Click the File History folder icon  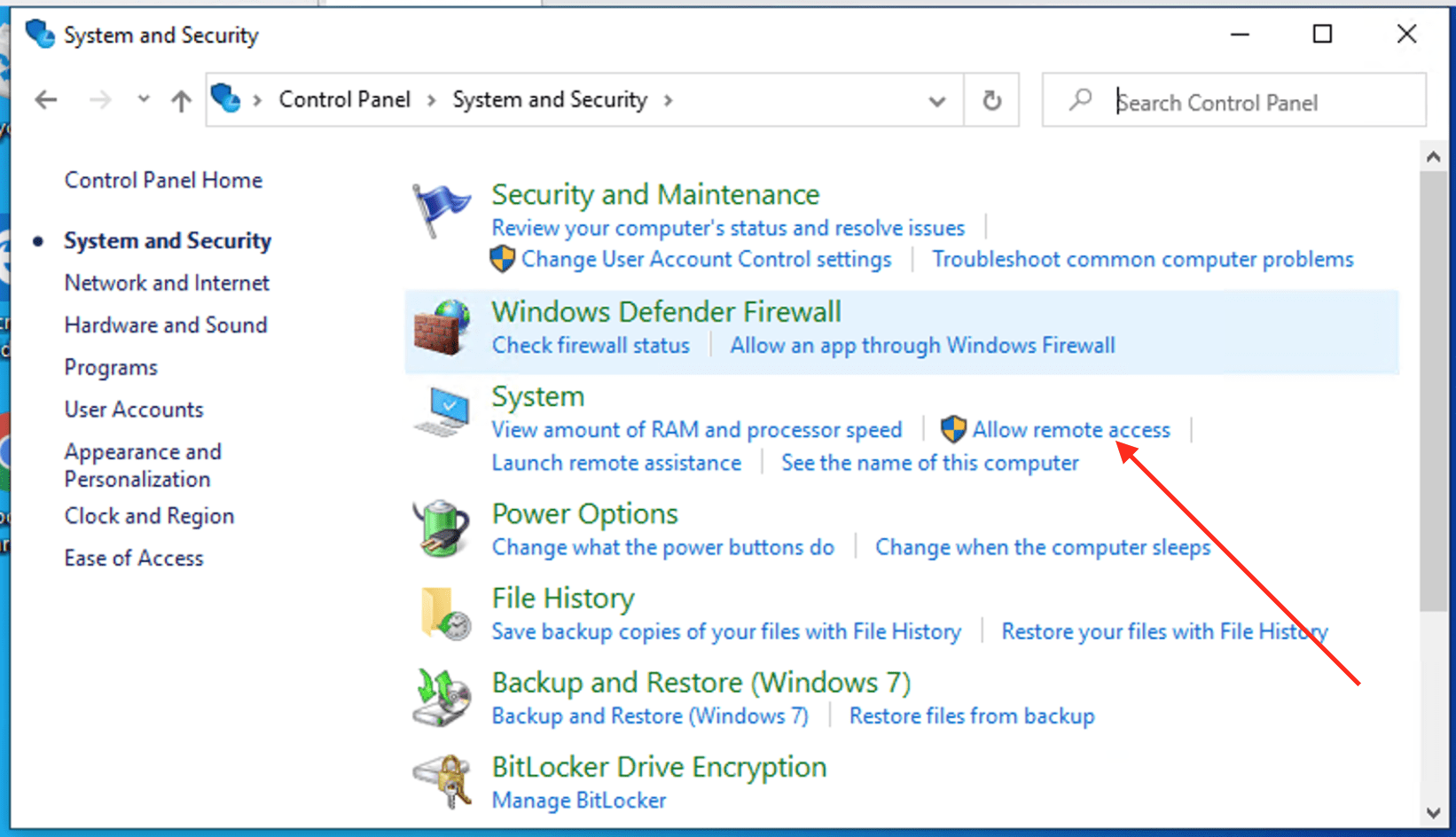pyautogui.click(x=443, y=614)
